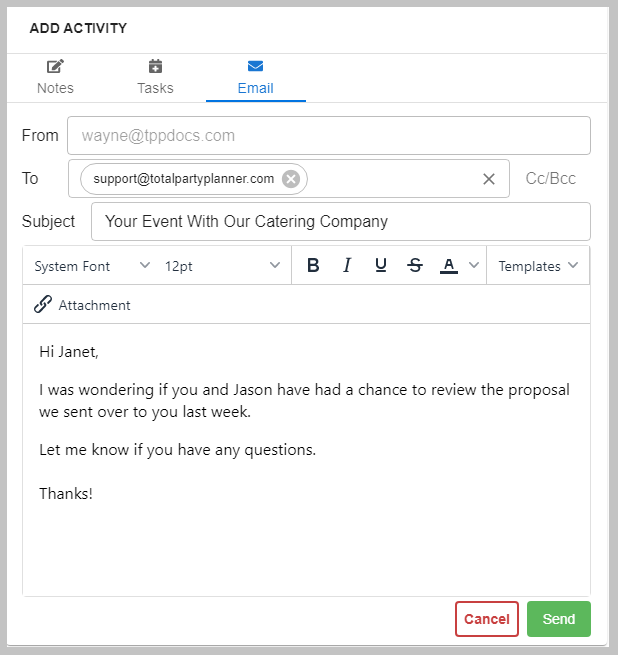Screen dimensions: 618x655
Task: Show the Cc/Bcc fields
Action: click(x=550, y=179)
